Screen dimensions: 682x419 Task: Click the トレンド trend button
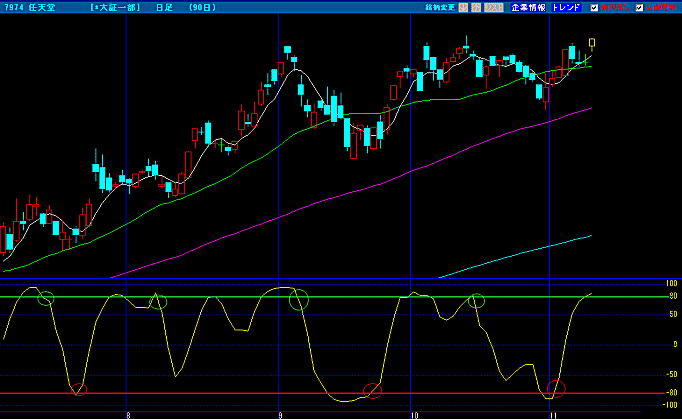566,7
